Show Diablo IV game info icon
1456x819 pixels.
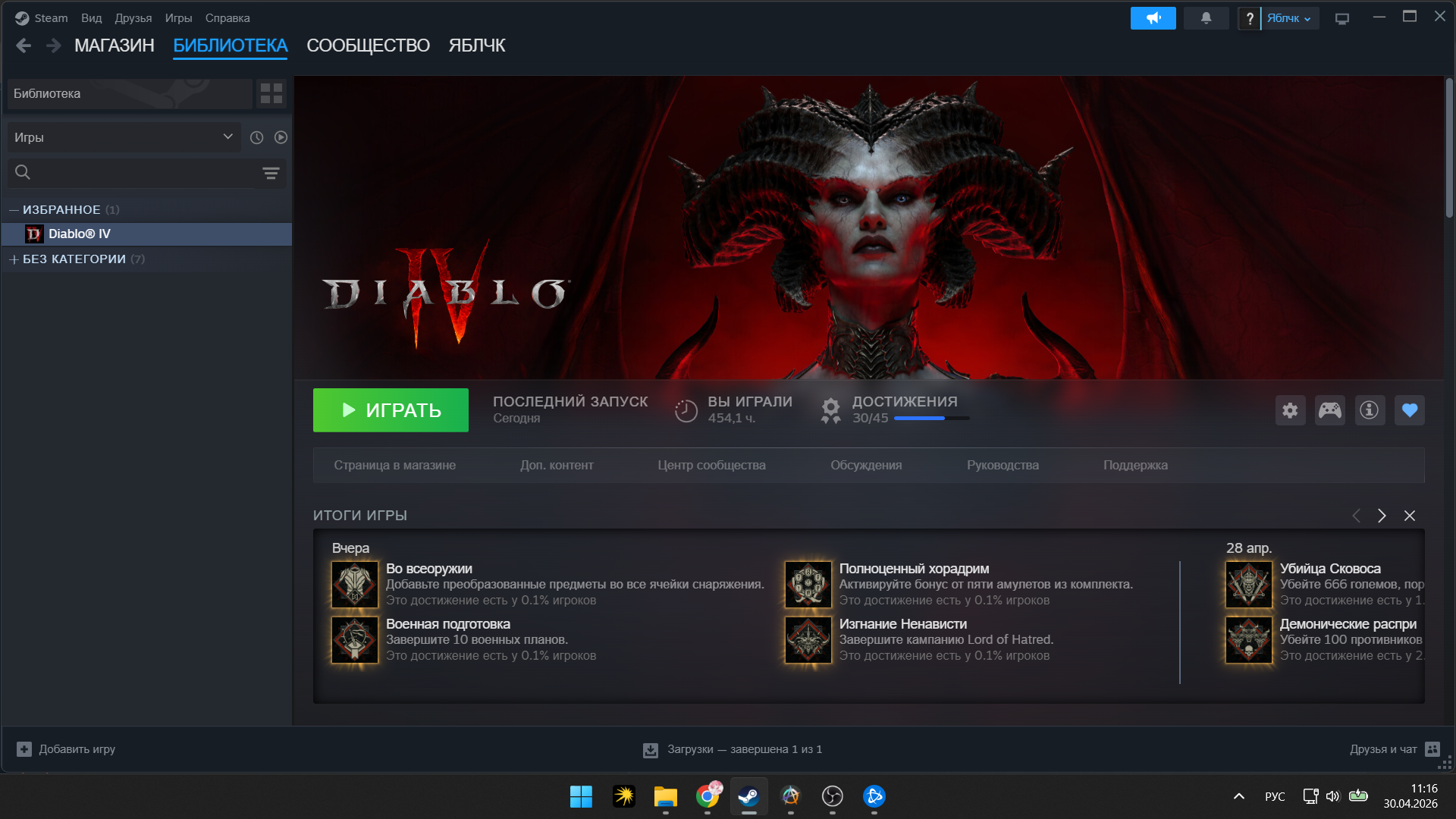click(1370, 410)
